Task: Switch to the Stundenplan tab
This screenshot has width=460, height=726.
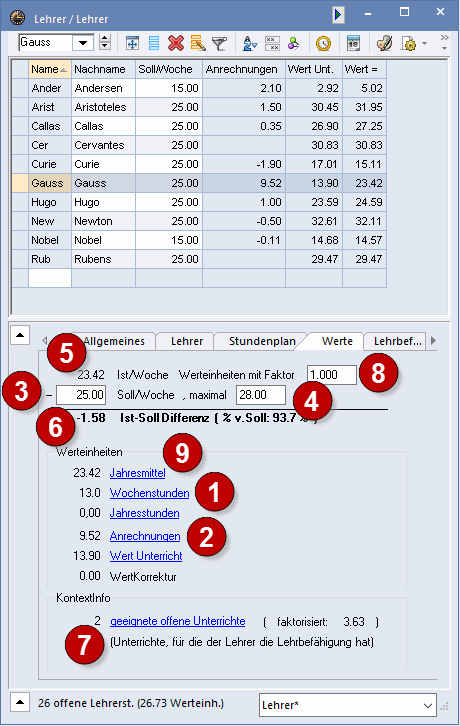Action: point(262,341)
